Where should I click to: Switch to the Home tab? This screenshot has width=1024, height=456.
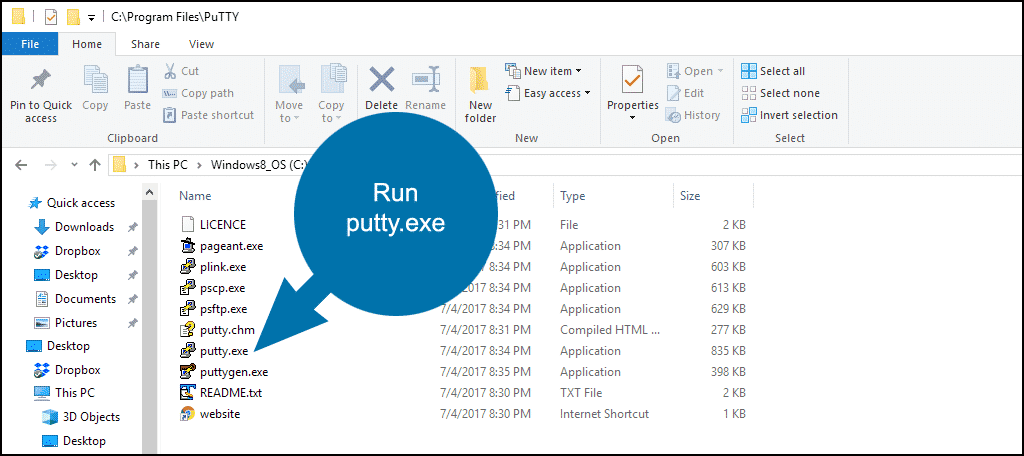click(87, 44)
